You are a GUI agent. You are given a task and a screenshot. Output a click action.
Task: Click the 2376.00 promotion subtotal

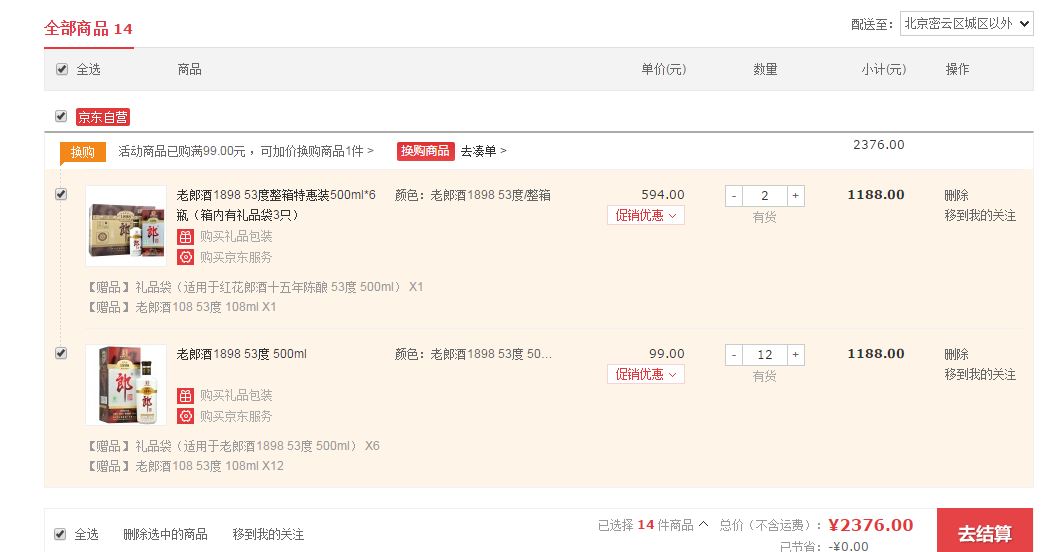click(x=879, y=145)
